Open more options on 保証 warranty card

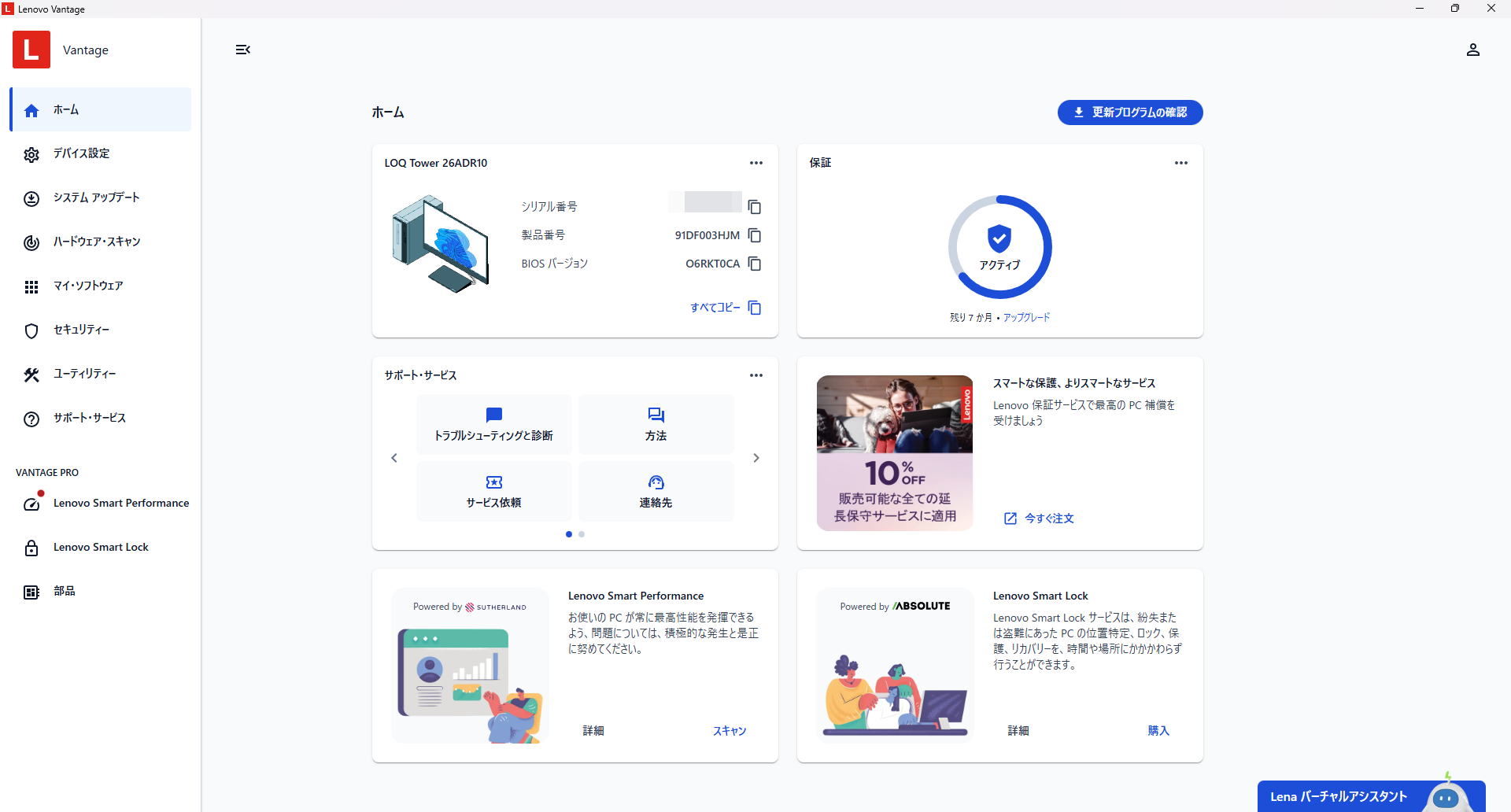(x=1180, y=163)
